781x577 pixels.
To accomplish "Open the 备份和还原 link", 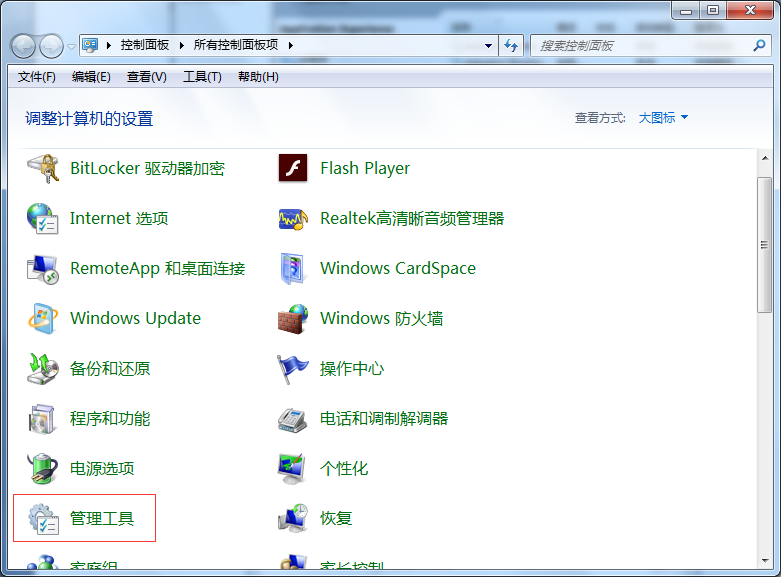I will pos(110,369).
